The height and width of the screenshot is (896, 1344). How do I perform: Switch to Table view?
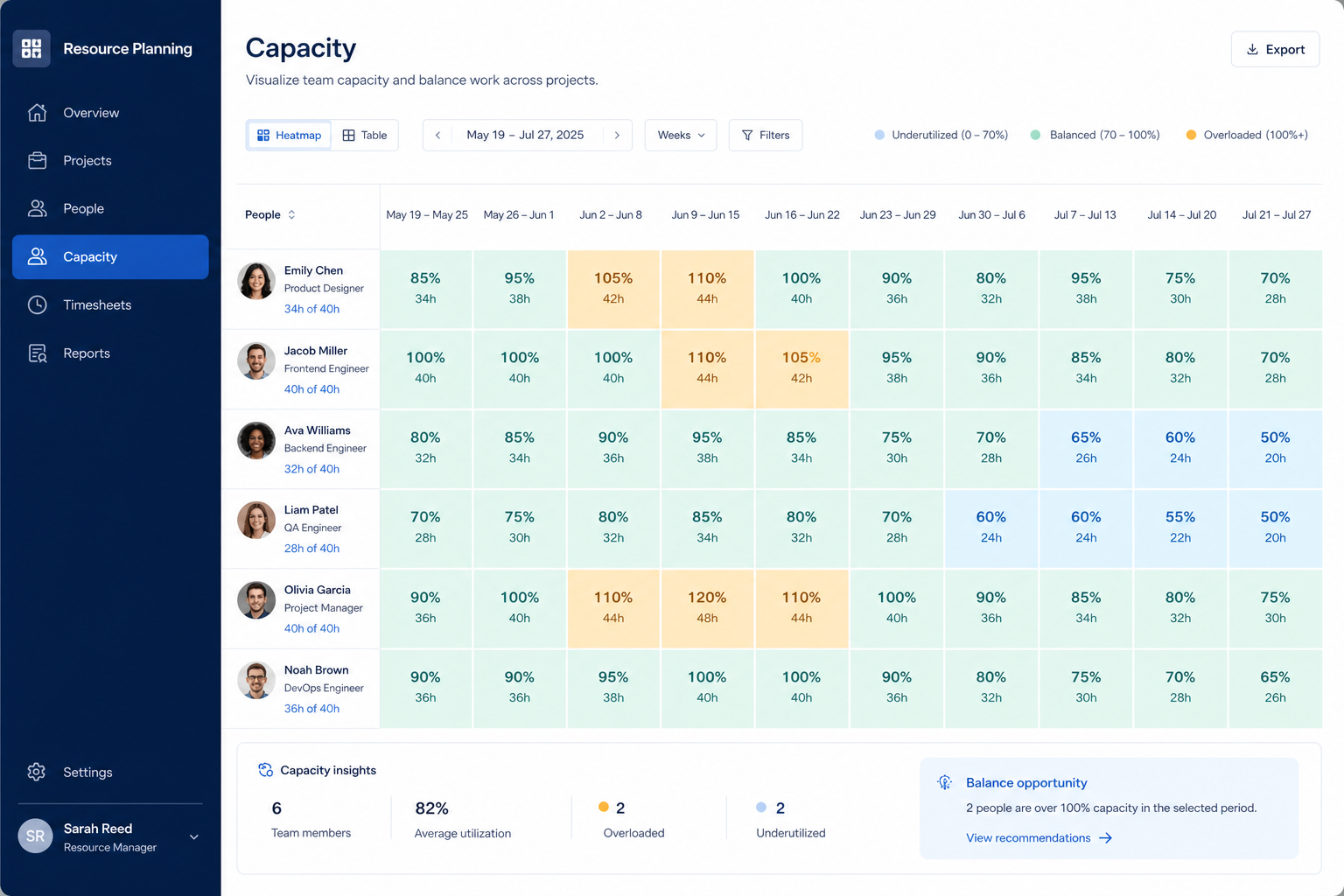(x=365, y=135)
